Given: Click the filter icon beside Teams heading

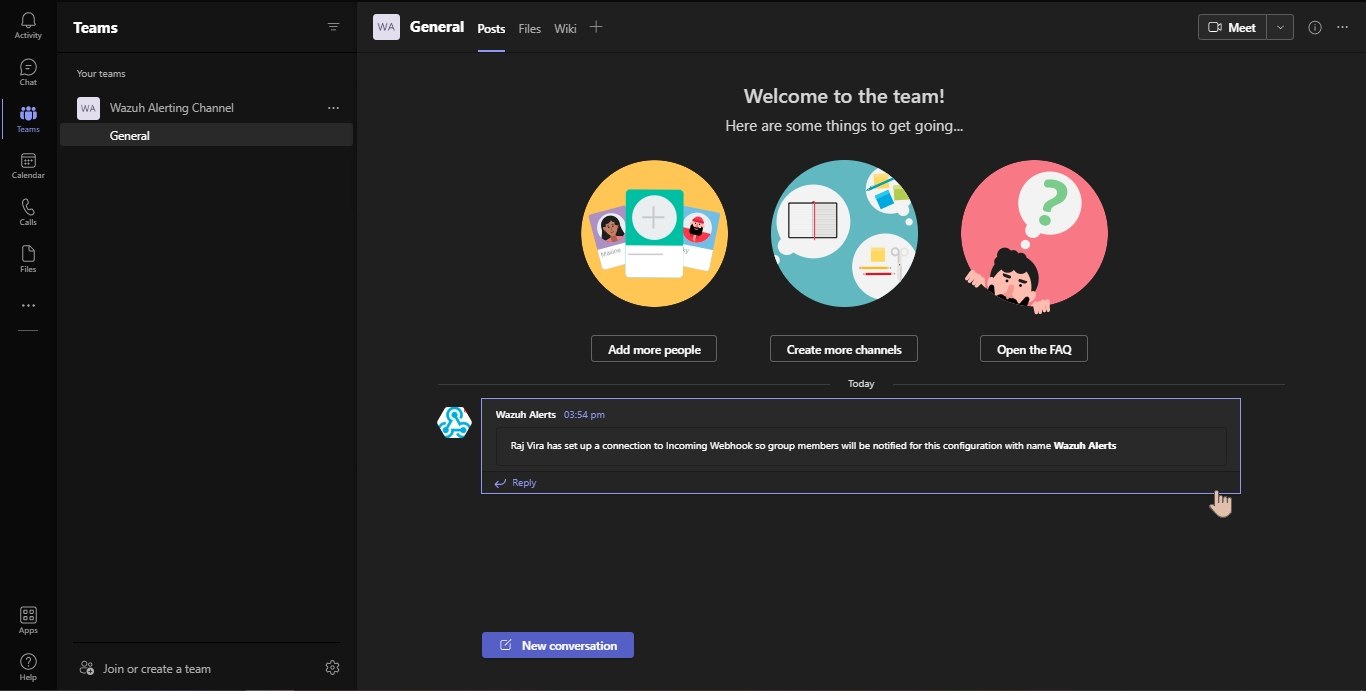Looking at the screenshot, I should (x=334, y=27).
